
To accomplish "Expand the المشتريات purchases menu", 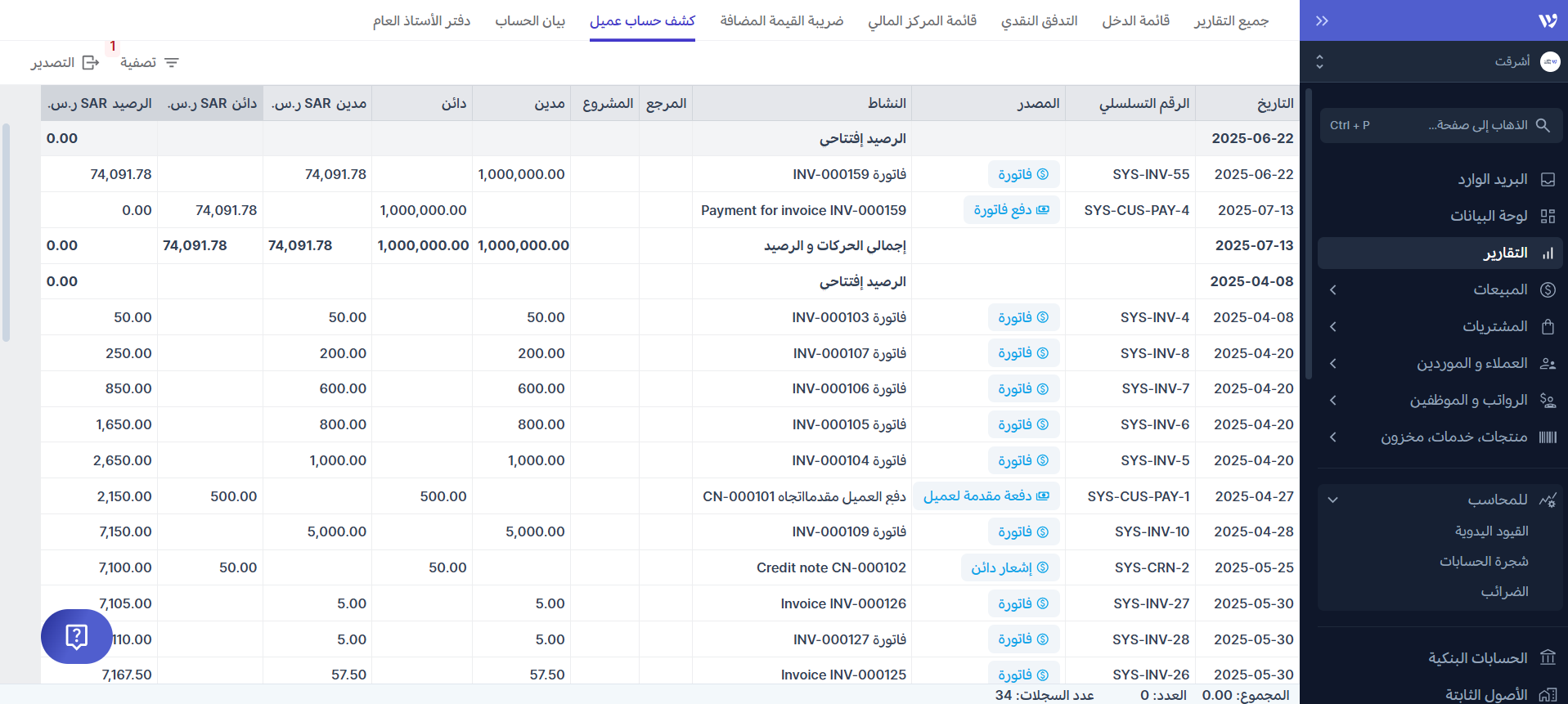I will [1333, 327].
